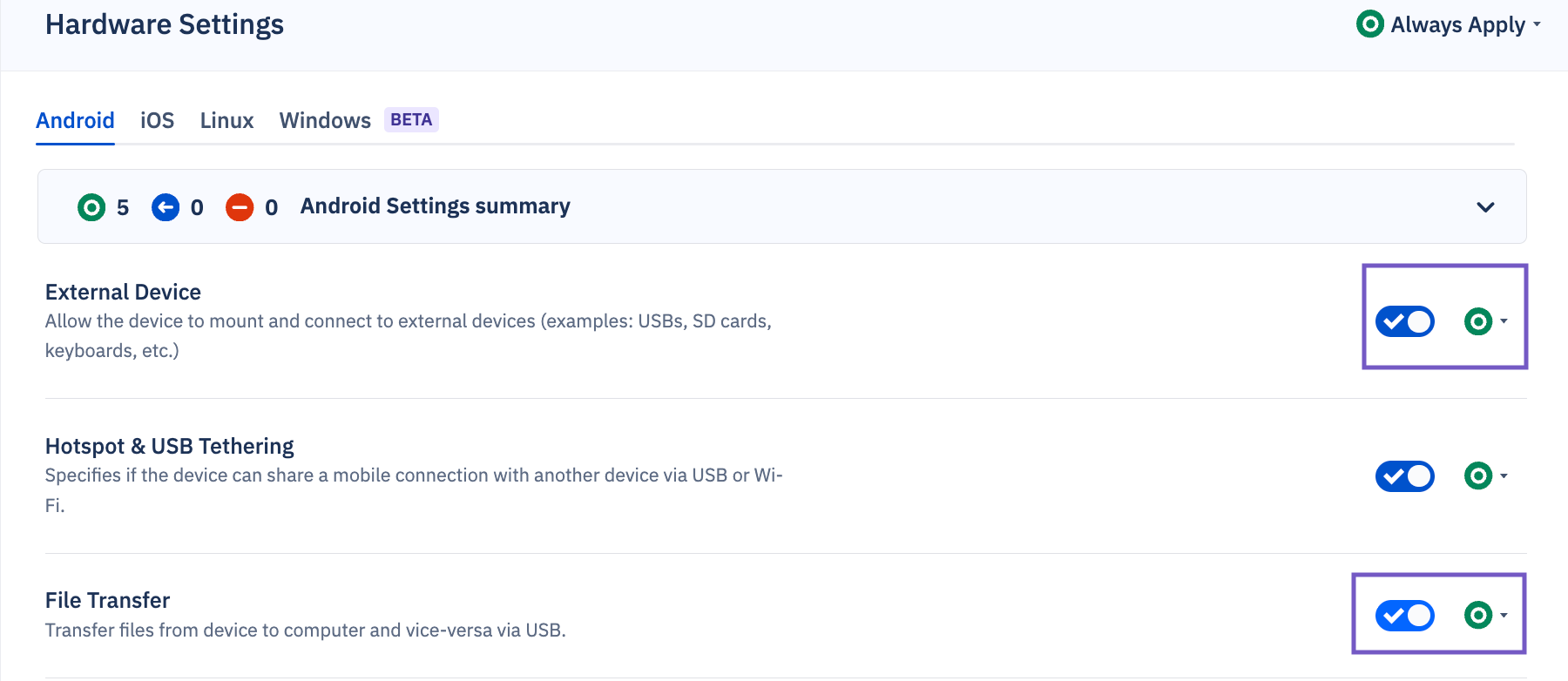Viewport: 1568px width, 681px height.
Task: Select the Android tab
Action: coord(76,120)
